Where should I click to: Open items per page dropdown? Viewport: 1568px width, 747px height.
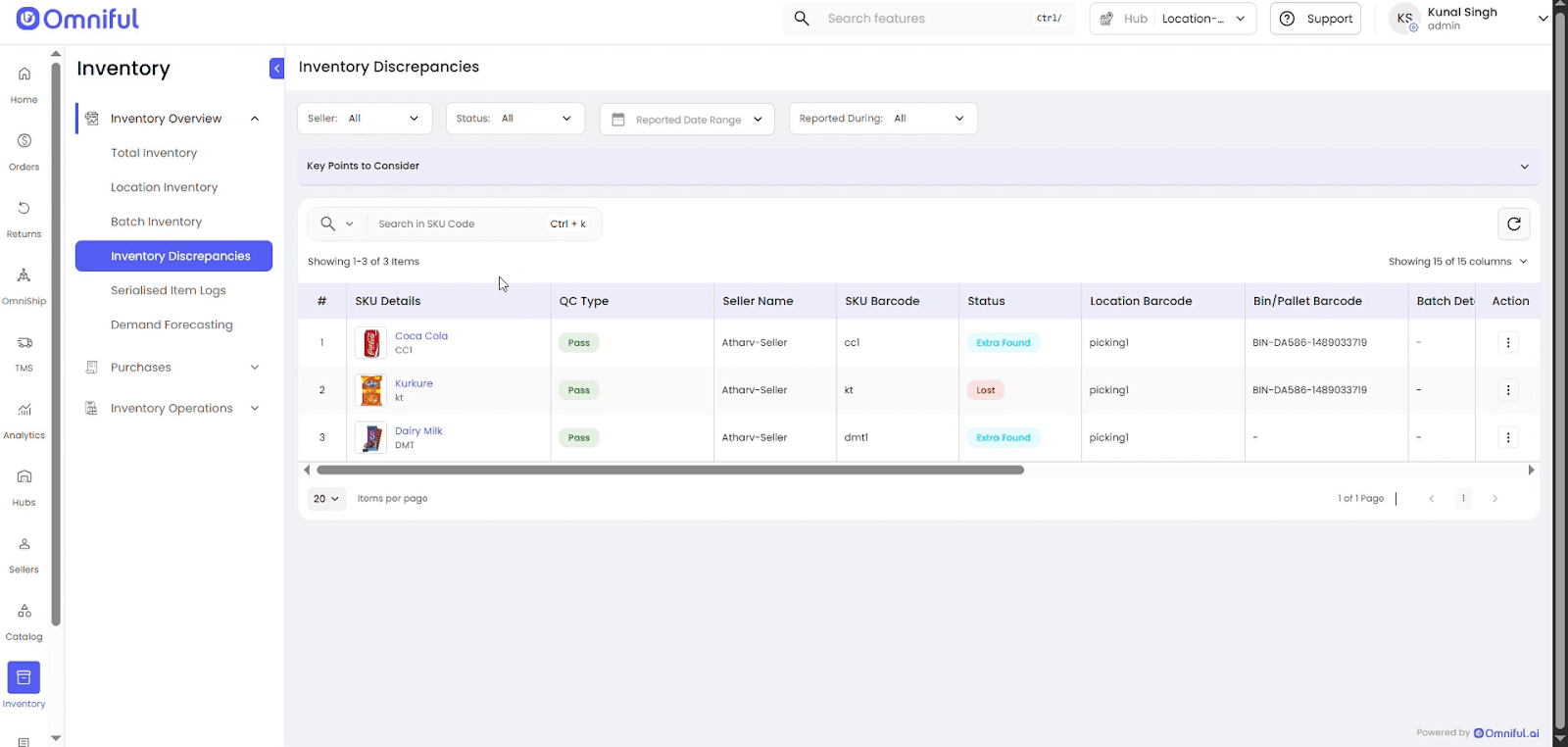coord(326,499)
